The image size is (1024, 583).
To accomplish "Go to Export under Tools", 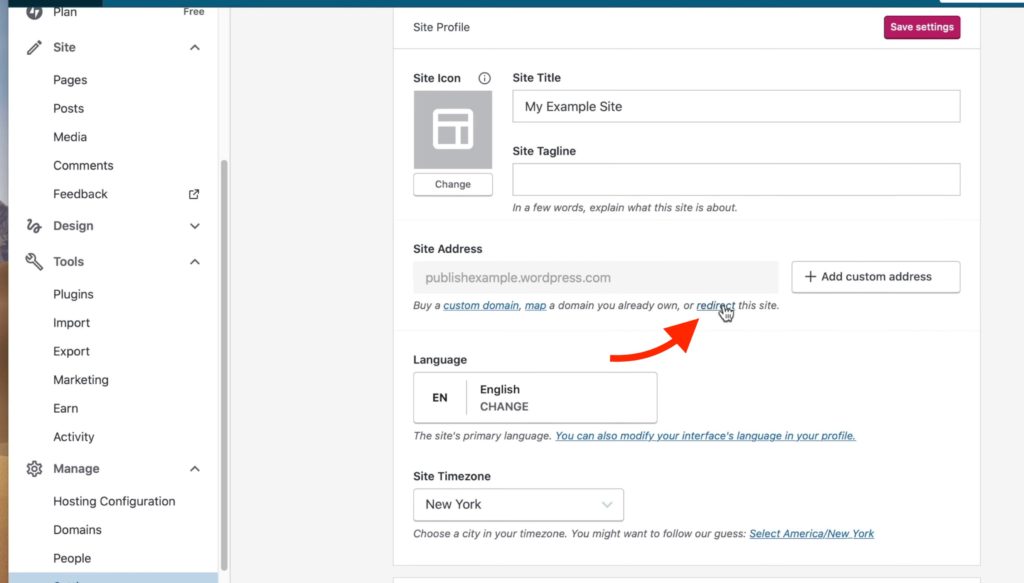I will pos(71,351).
